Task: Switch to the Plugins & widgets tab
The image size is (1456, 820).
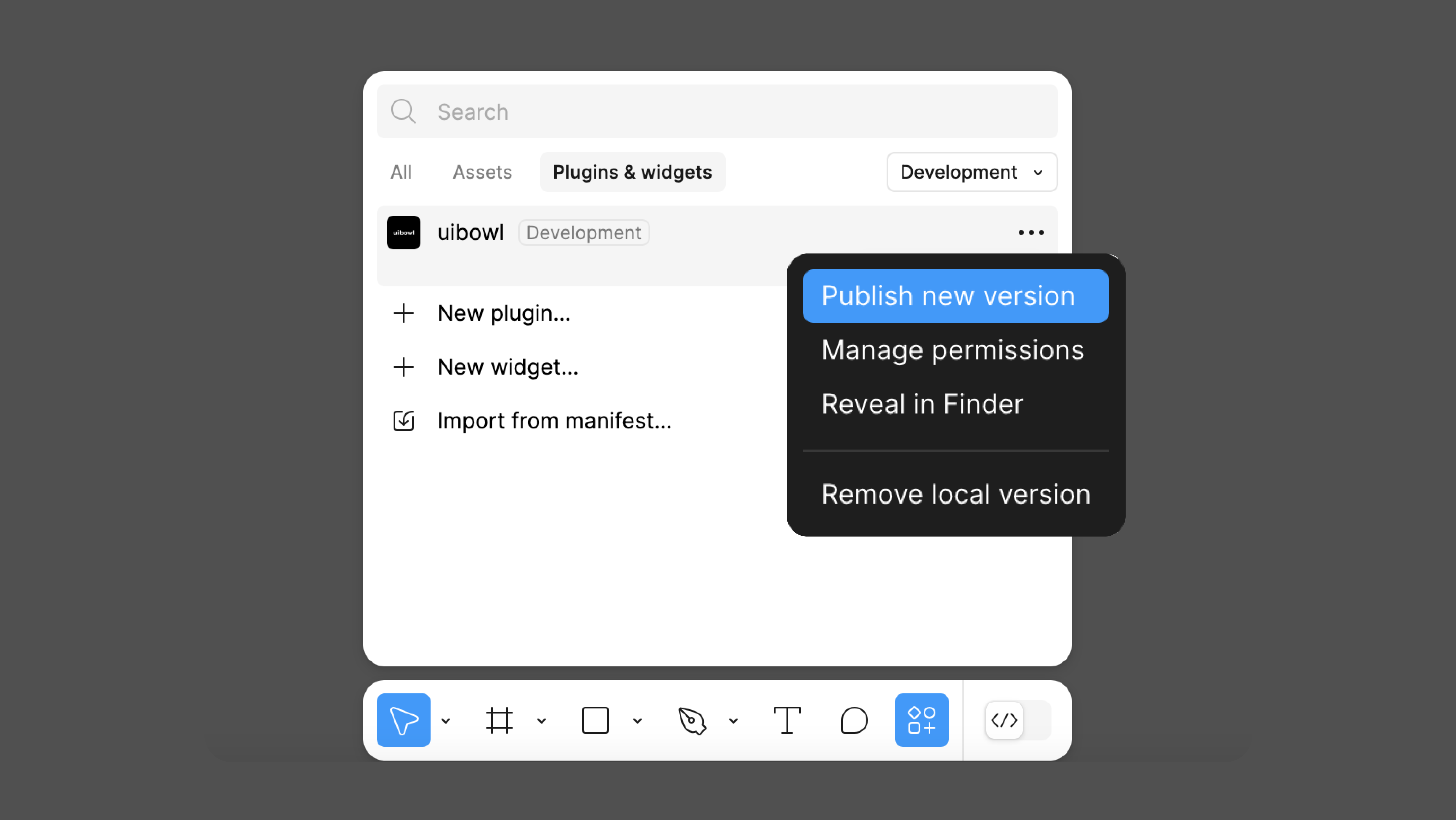Action: tap(633, 172)
